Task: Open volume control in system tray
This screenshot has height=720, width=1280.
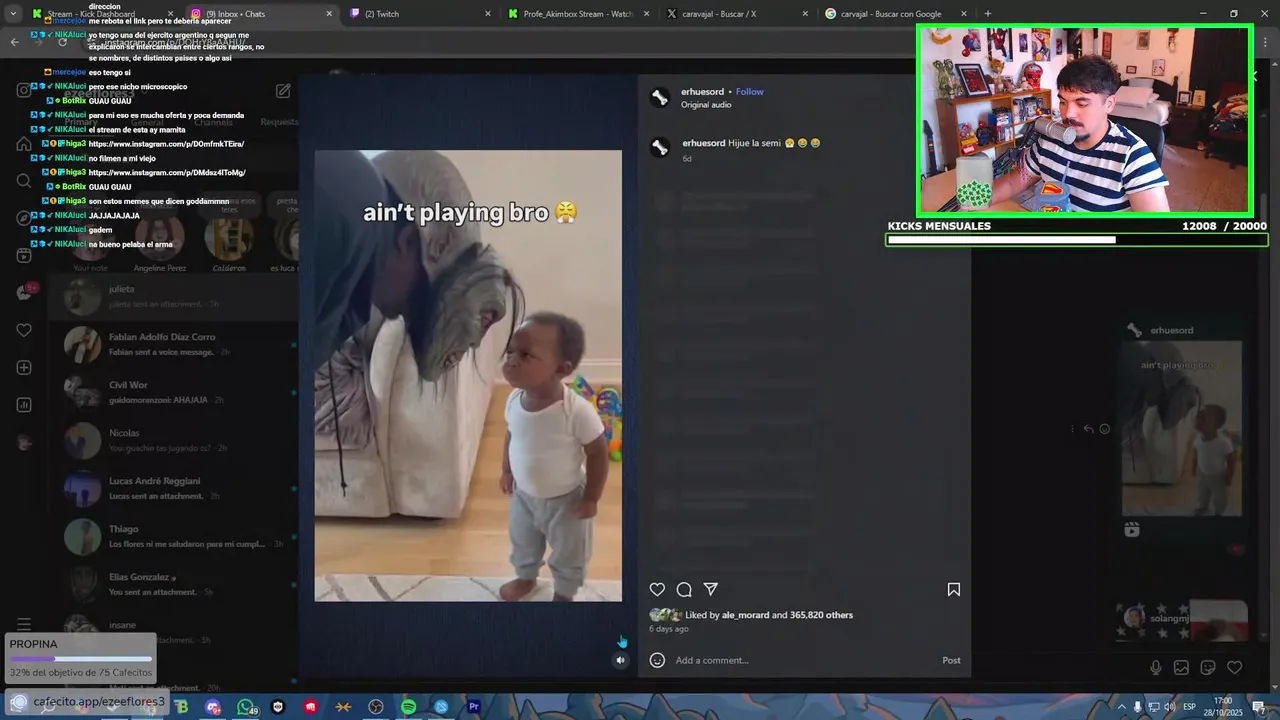Action: click(x=1169, y=707)
